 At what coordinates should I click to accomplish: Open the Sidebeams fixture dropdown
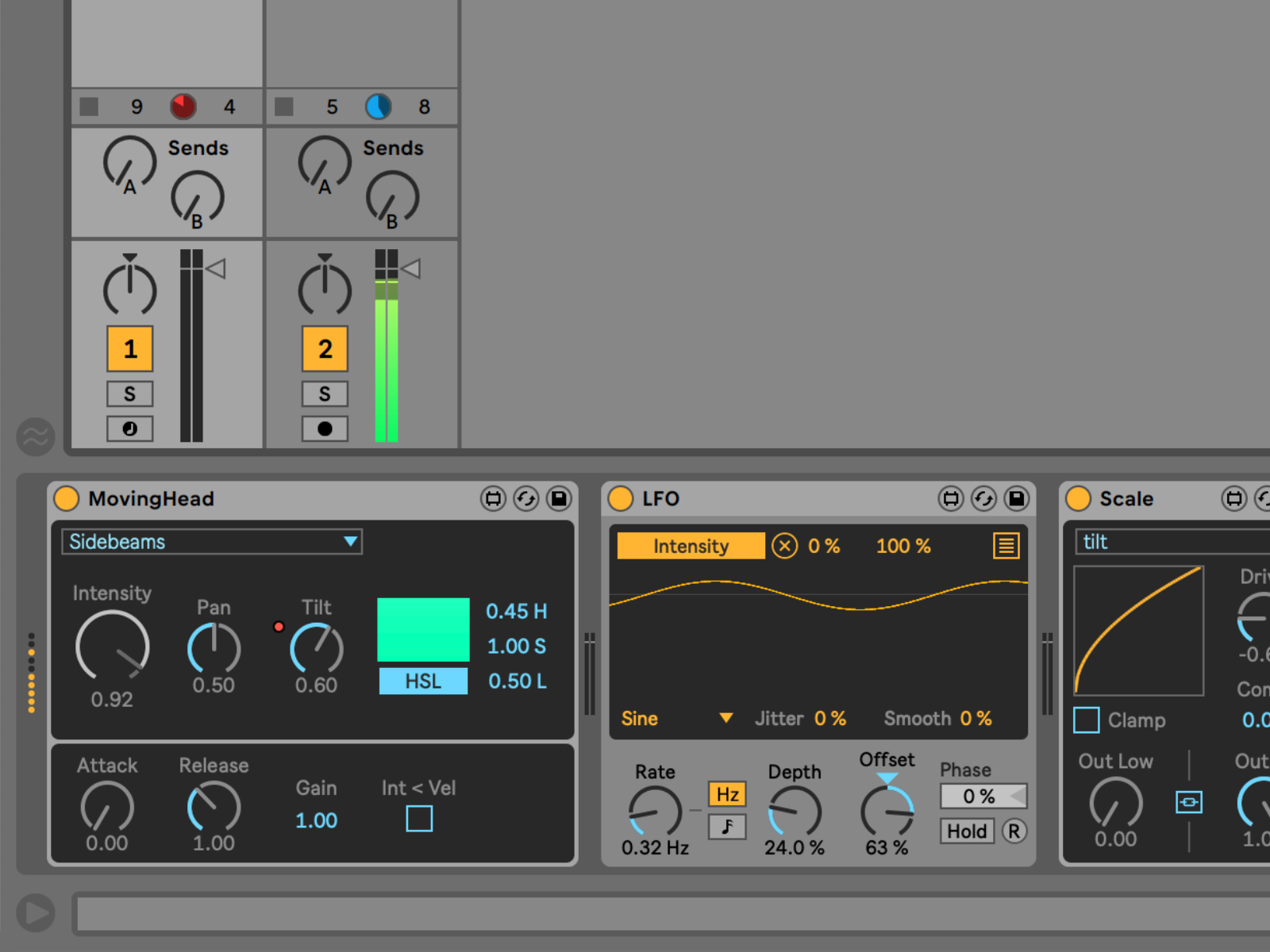[211, 542]
